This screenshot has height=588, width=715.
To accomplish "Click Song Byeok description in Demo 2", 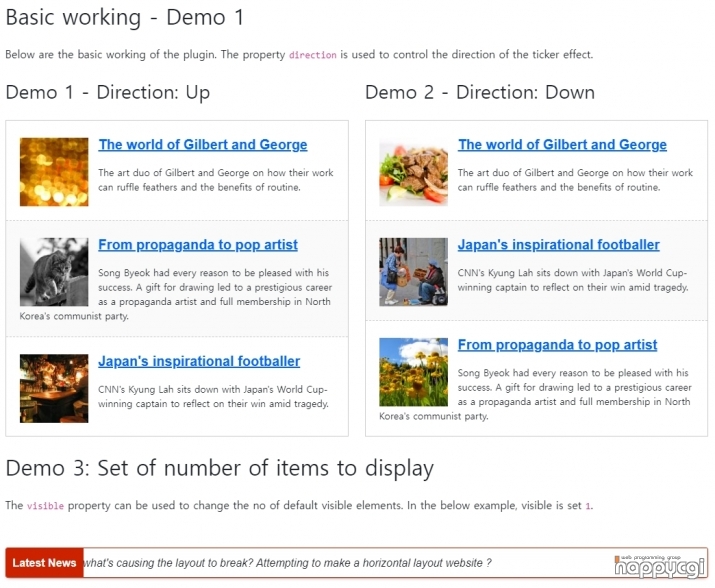I will [x=535, y=394].
